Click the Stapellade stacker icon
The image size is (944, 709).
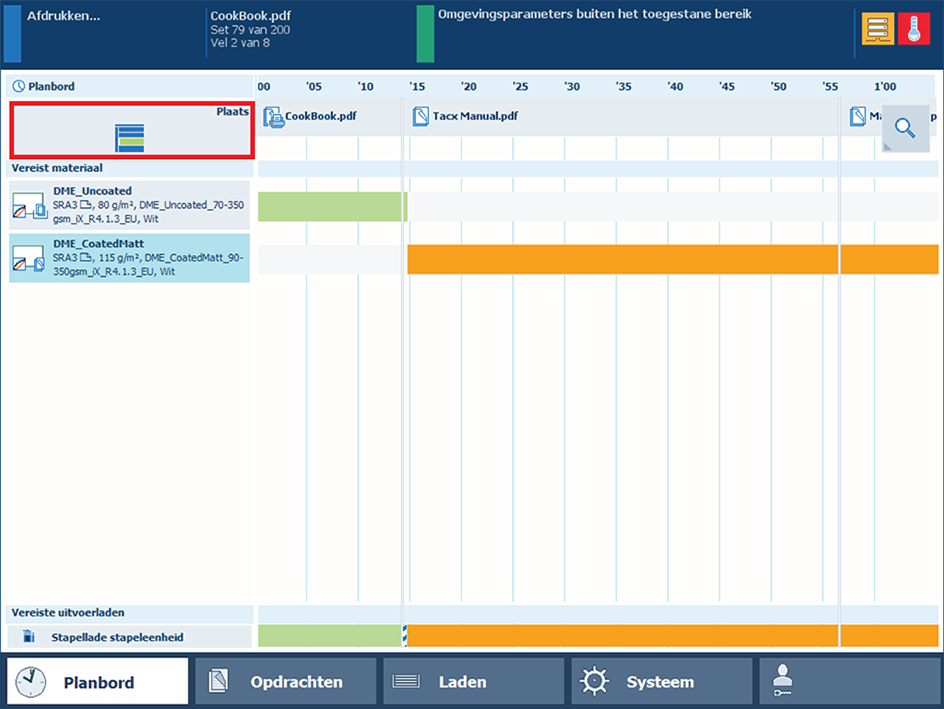point(28,636)
